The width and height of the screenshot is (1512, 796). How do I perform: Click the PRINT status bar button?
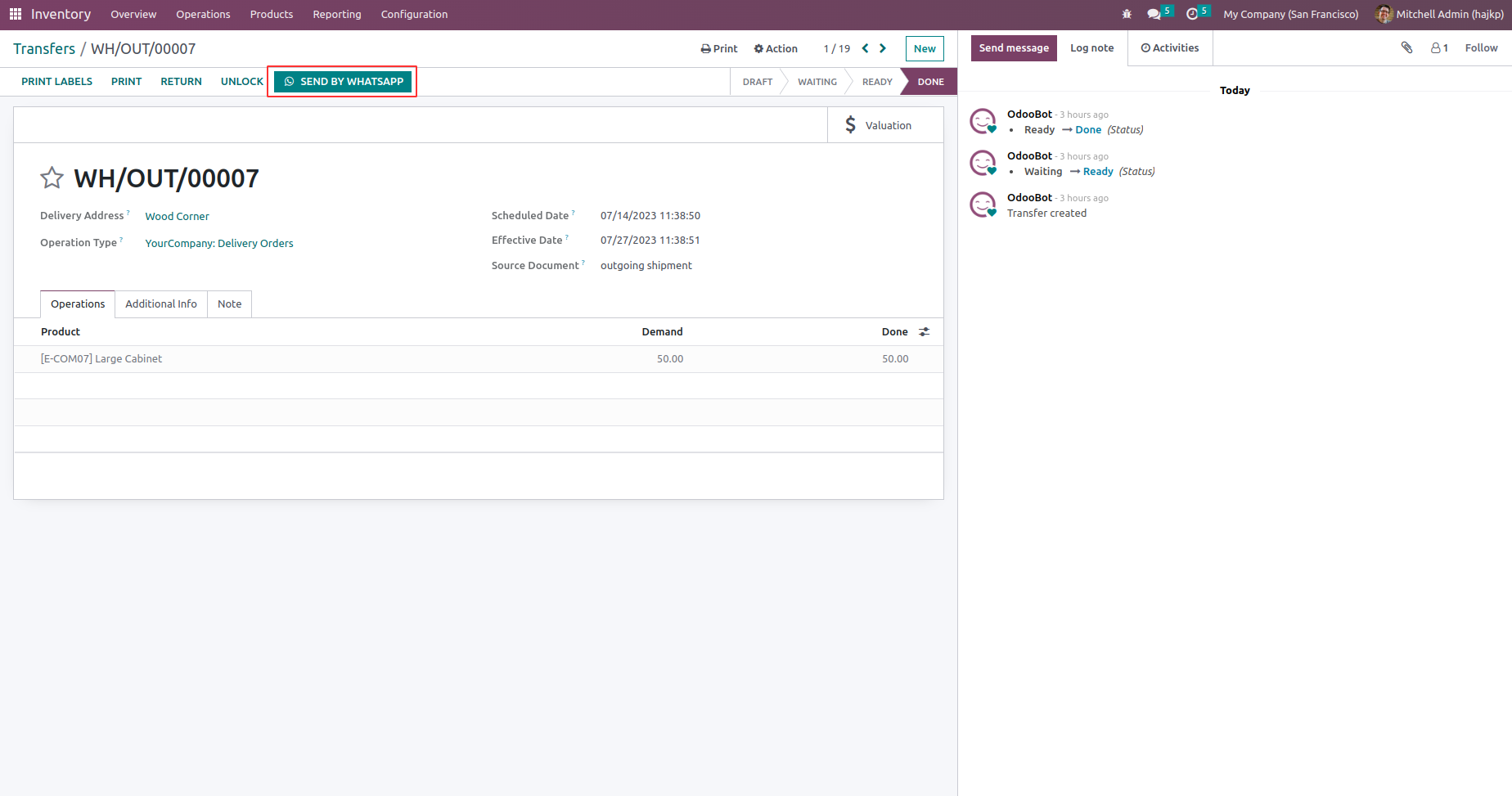[126, 81]
